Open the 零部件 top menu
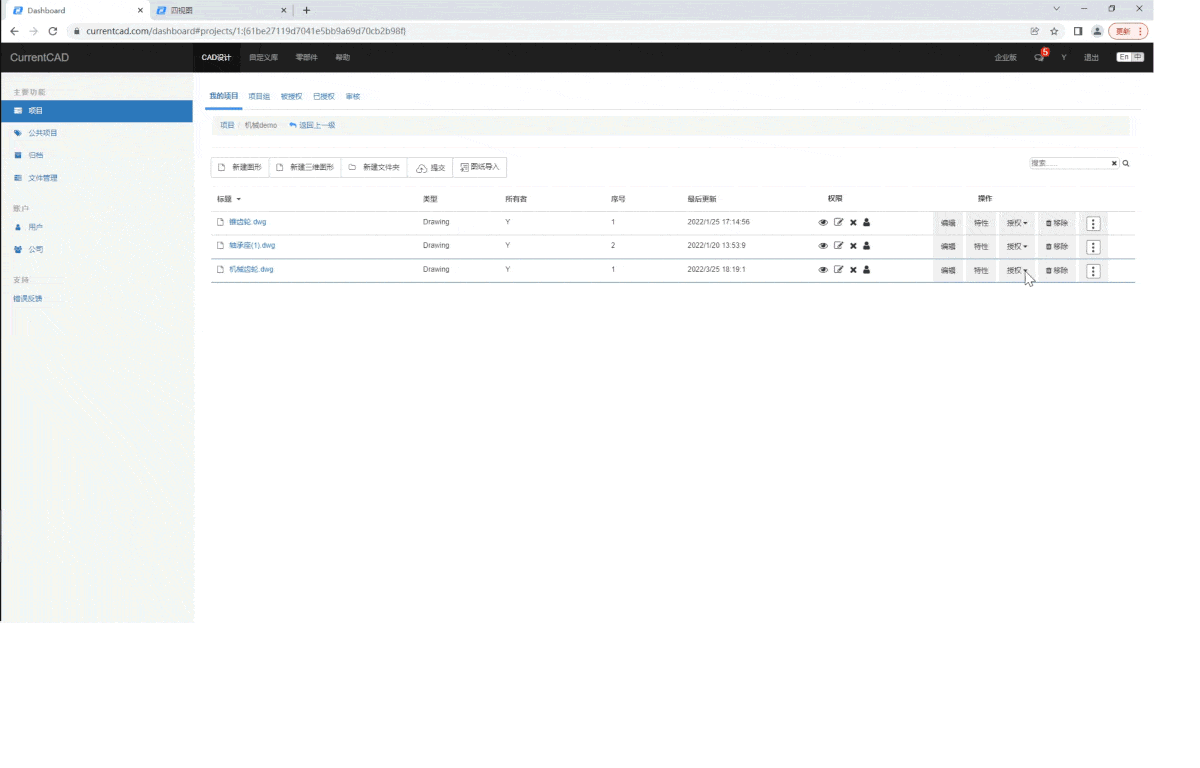Viewport: 1200px width, 768px height. tap(306, 57)
